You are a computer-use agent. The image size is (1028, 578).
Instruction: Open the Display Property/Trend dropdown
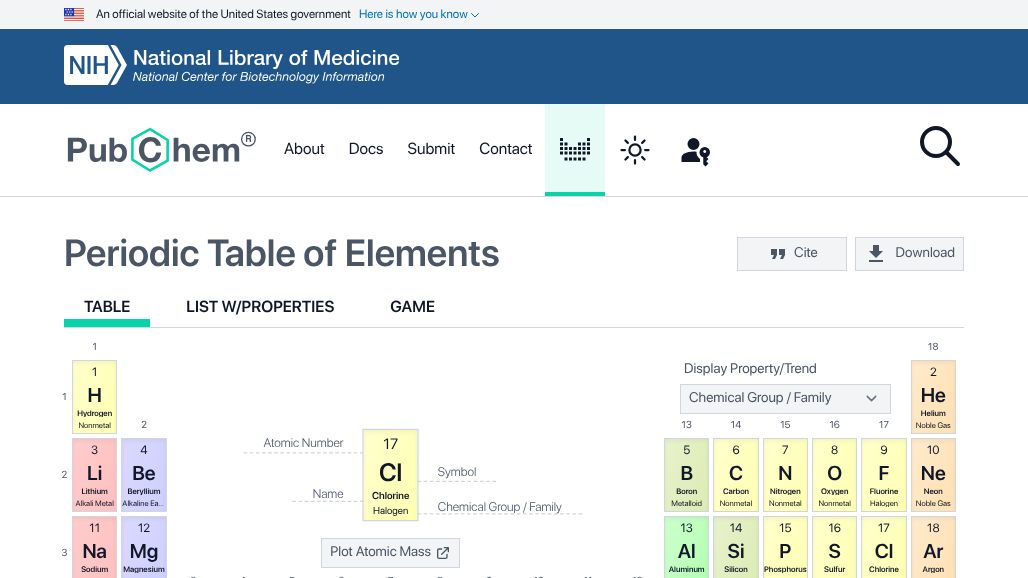(x=785, y=398)
